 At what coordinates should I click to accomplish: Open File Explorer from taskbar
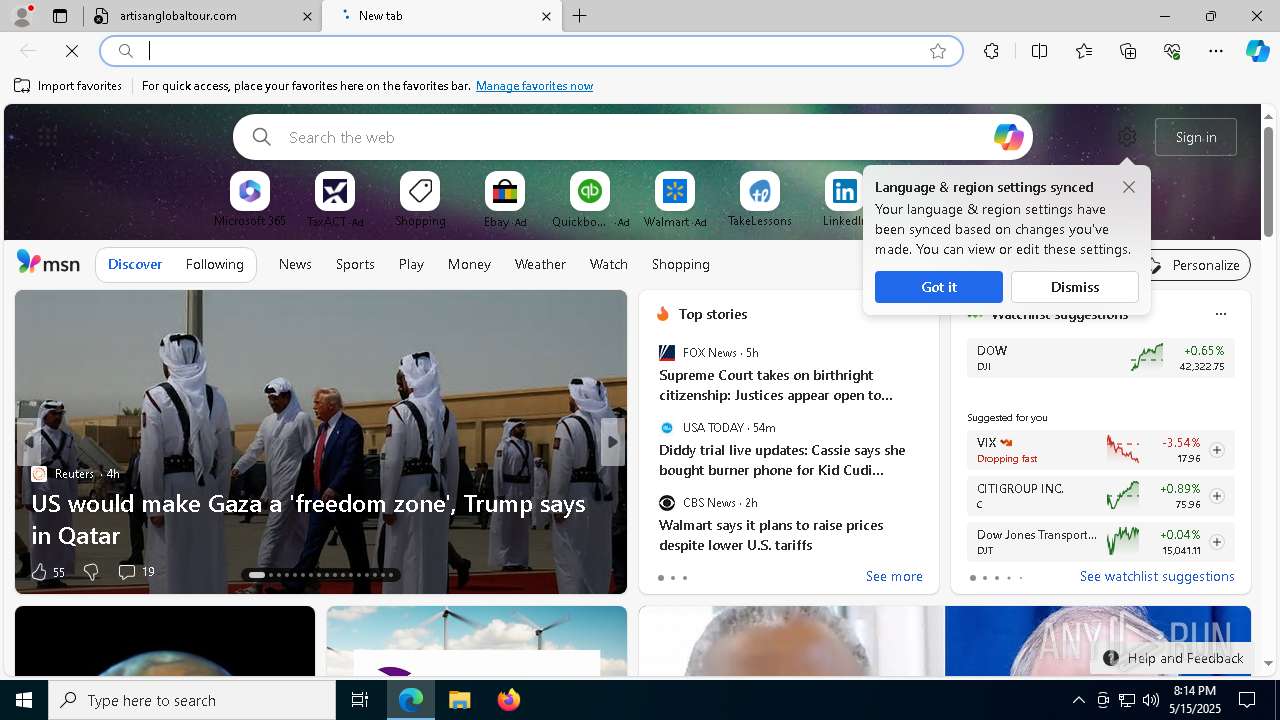click(459, 700)
